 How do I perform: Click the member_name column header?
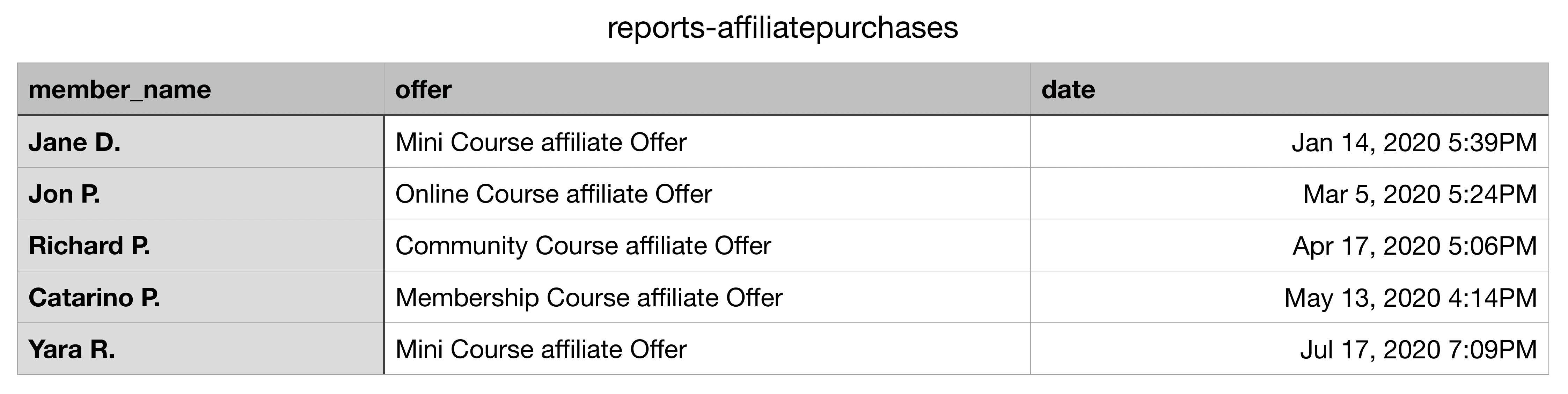click(201, 89)
